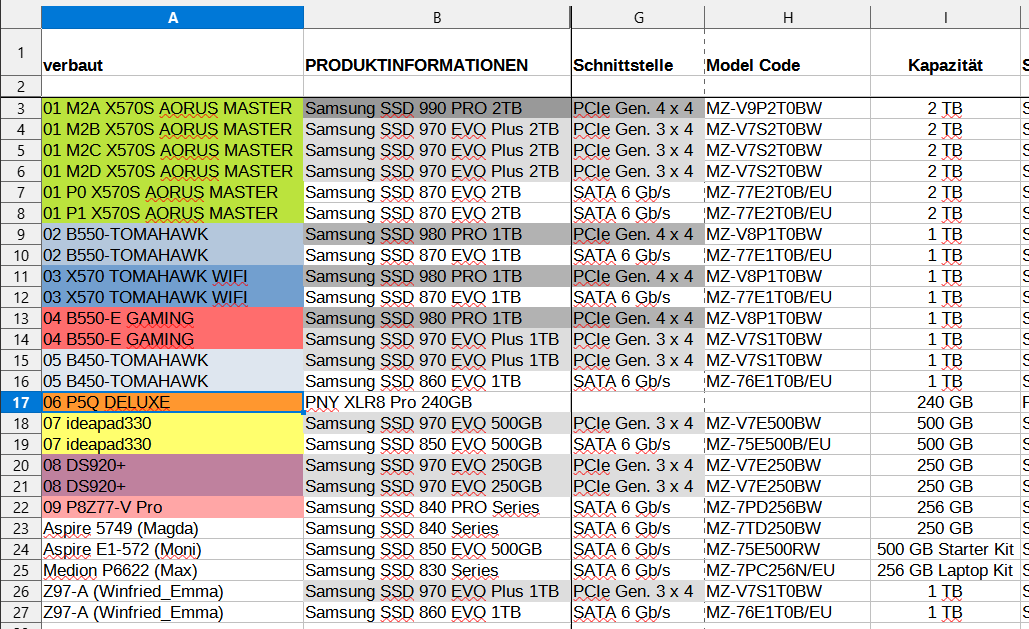Screen dimensions: 1029x629
Task: Select cell 'PNY XLR8 Pro 240GB'
Action: (x=437, y=402)
